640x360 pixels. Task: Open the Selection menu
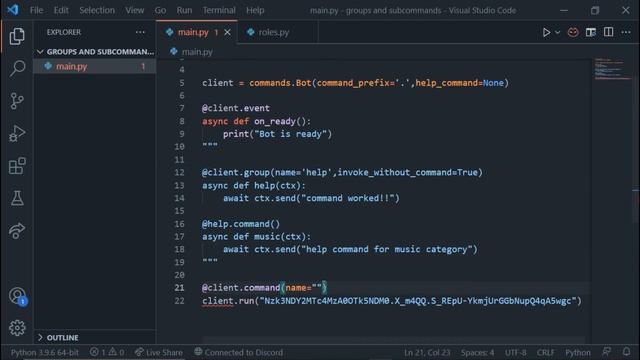pyautogui.click(x=97, y=10)
